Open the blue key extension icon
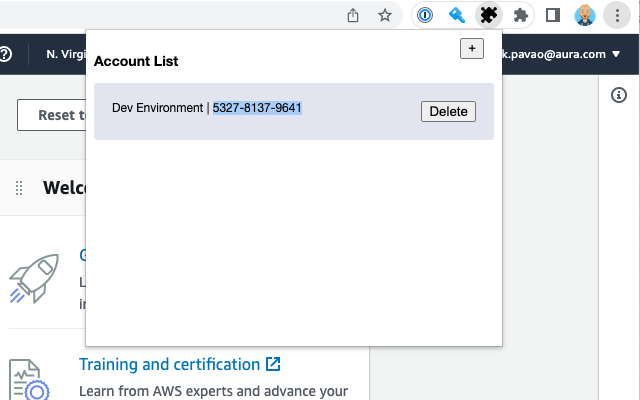 (x=456, y=16)
